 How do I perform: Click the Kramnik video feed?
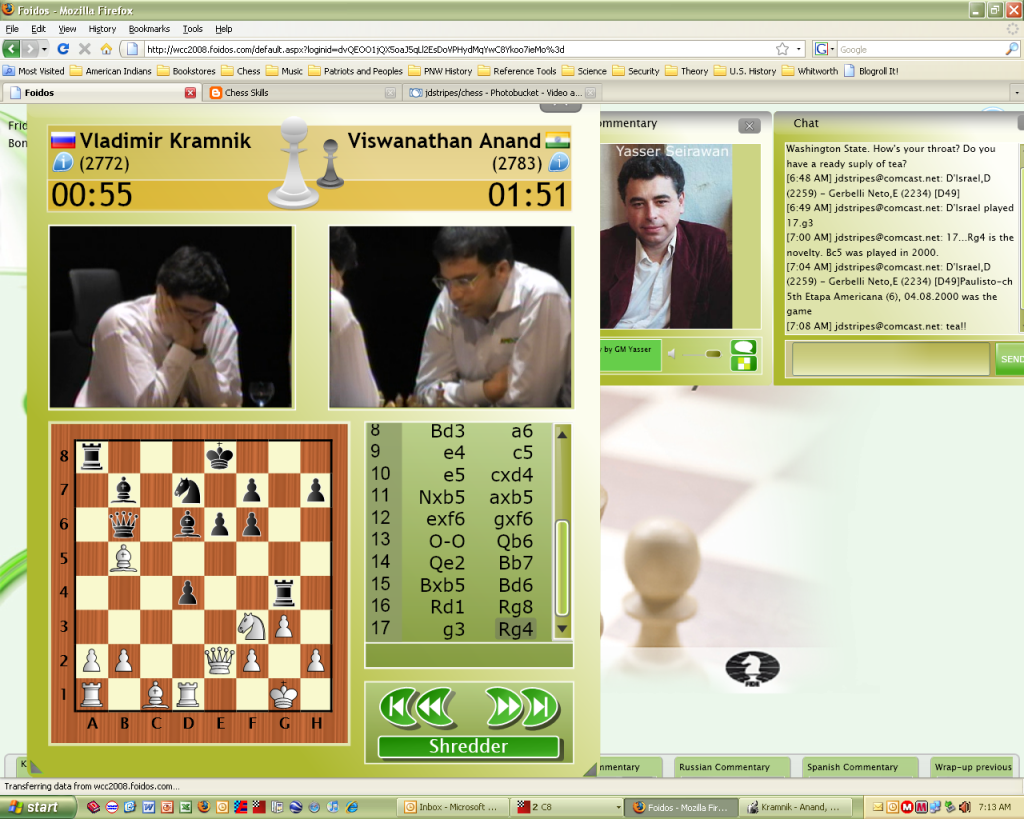171,317
